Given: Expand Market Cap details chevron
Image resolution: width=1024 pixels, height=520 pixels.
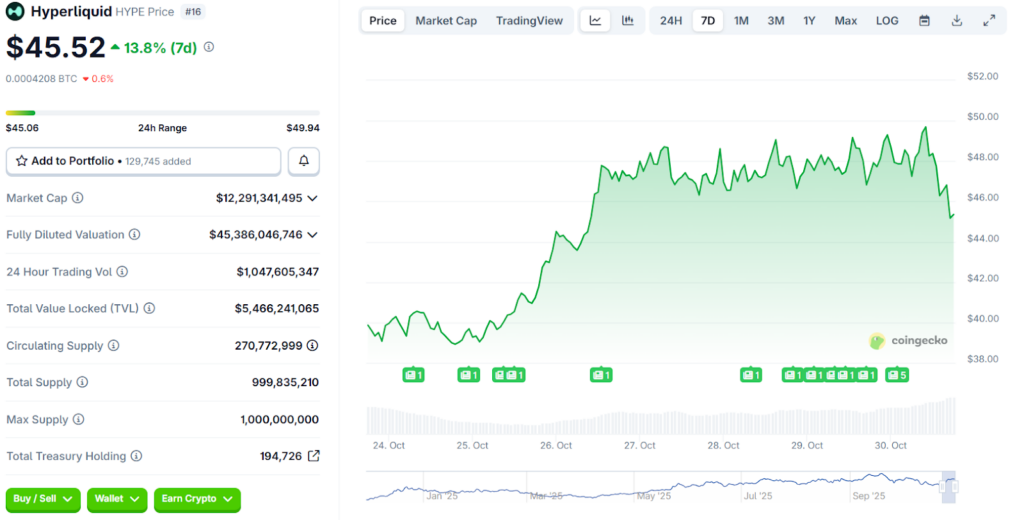Looking at the screenshot, I should pyautogui.click(x=312, y=198).
